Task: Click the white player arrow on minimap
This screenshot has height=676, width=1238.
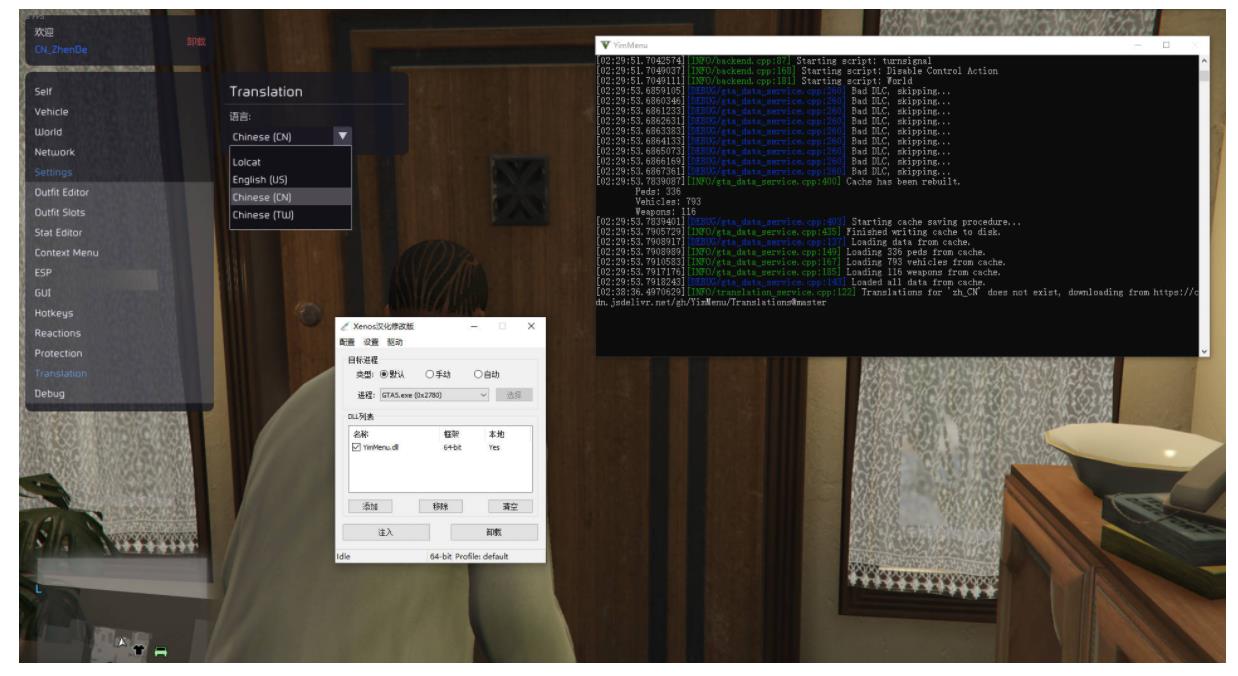Action: coord(121,642)
